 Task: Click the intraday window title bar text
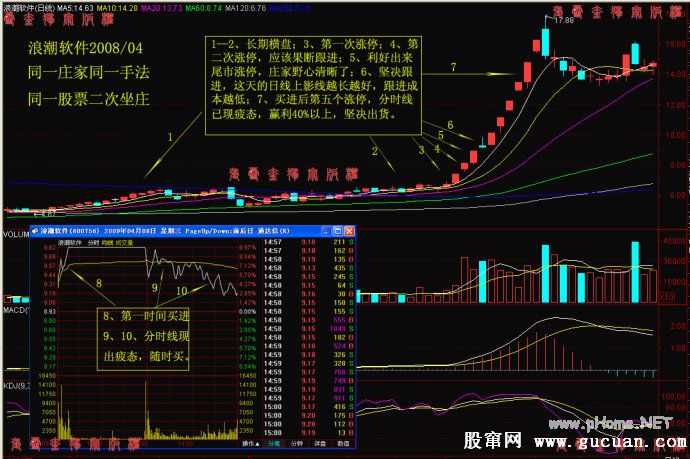[165, 231]
